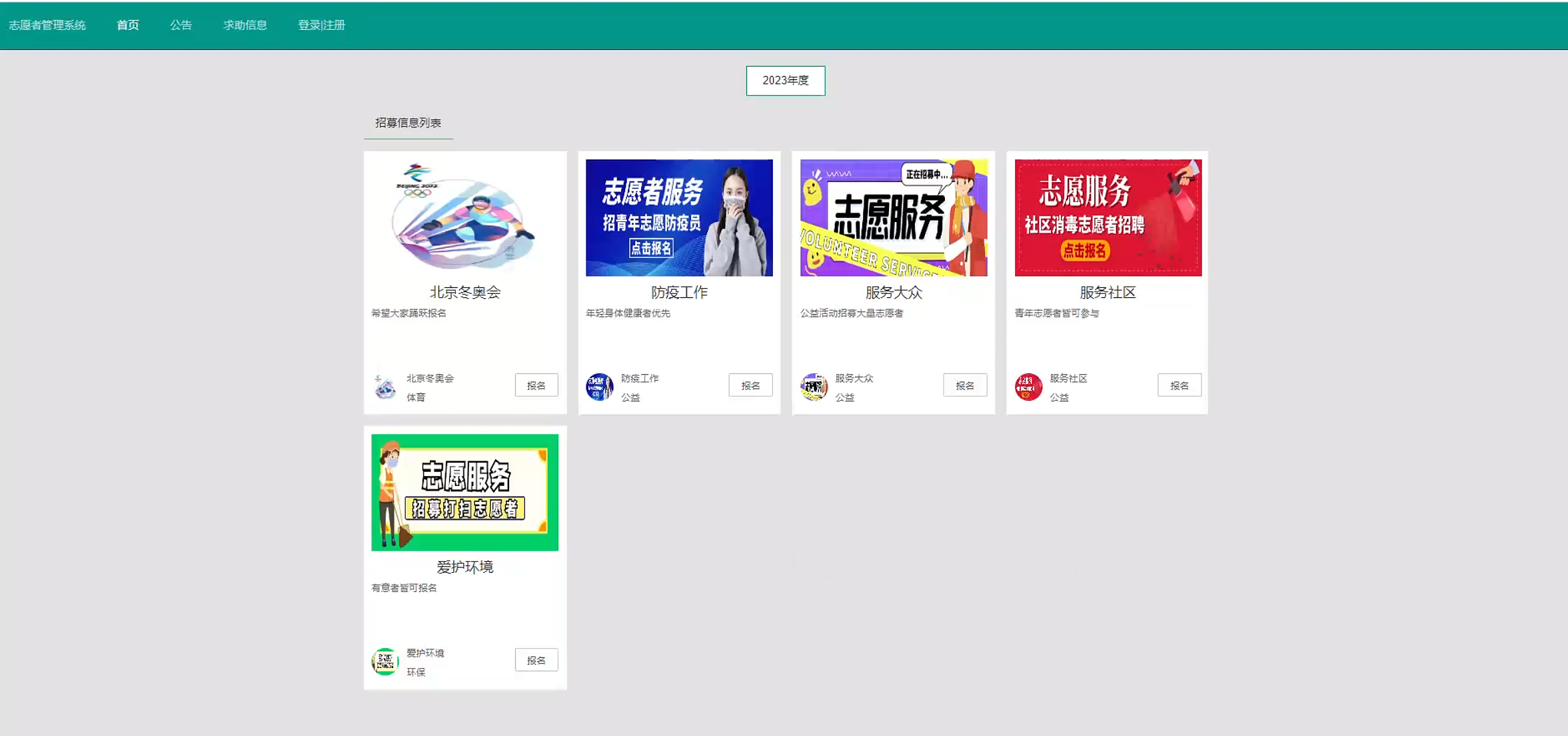Image resolution: width=1568 pixels, height=736 pixels.
Task: Open the purple 志愿服务 banner image
Action: pyautogui.click(x=894, y=217)
